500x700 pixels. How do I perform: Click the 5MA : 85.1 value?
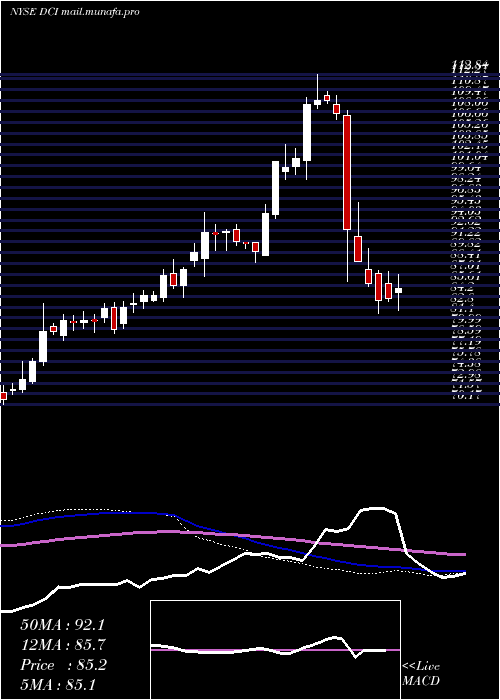tap(58, 684)
